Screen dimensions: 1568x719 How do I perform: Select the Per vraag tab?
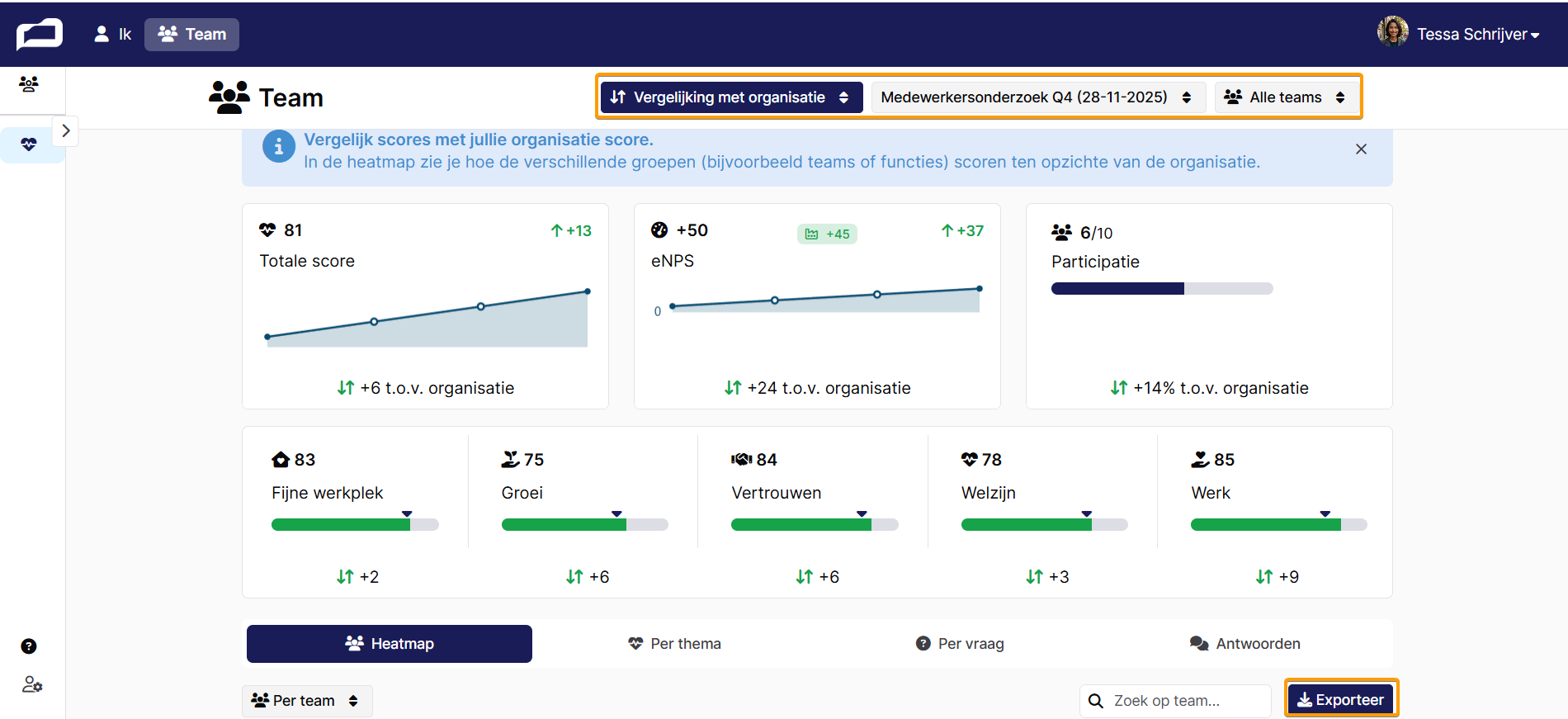pyautogui.click(x=961, y=644)
